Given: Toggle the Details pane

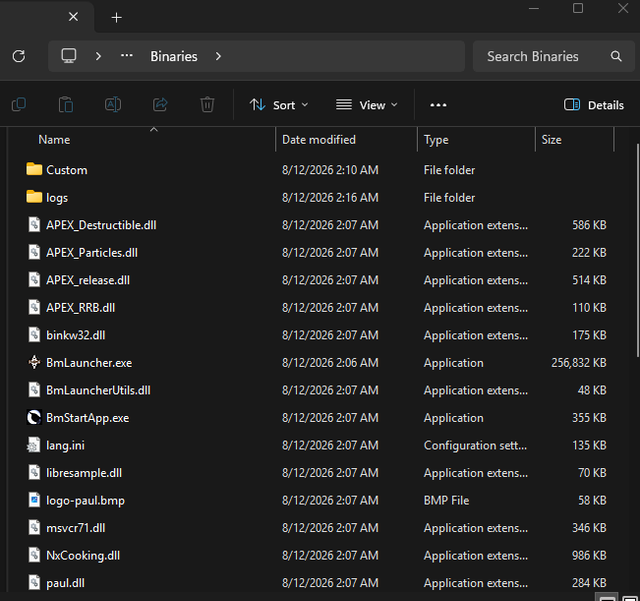Looking at the screenshot, I should 593,105.
